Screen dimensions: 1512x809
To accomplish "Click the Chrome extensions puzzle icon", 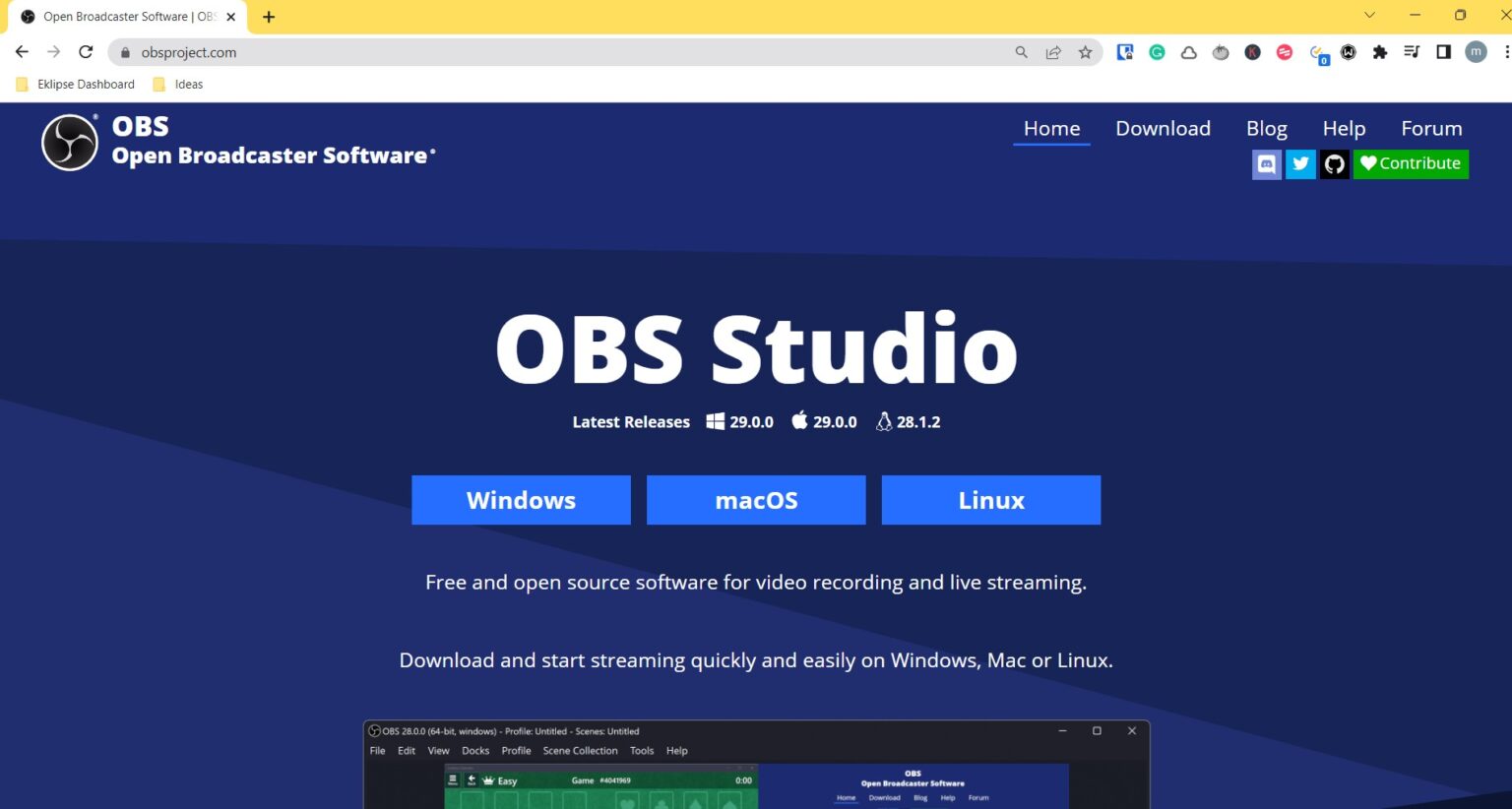I will click(x=1380, y=51).
